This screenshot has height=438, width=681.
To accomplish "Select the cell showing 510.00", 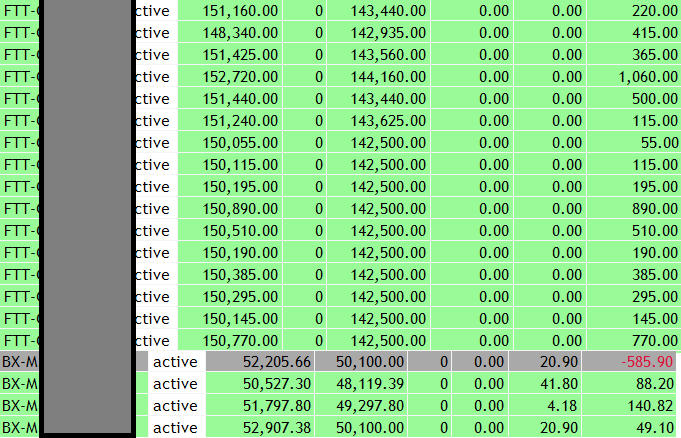I will pyautogui.click(x=634, y=231).
